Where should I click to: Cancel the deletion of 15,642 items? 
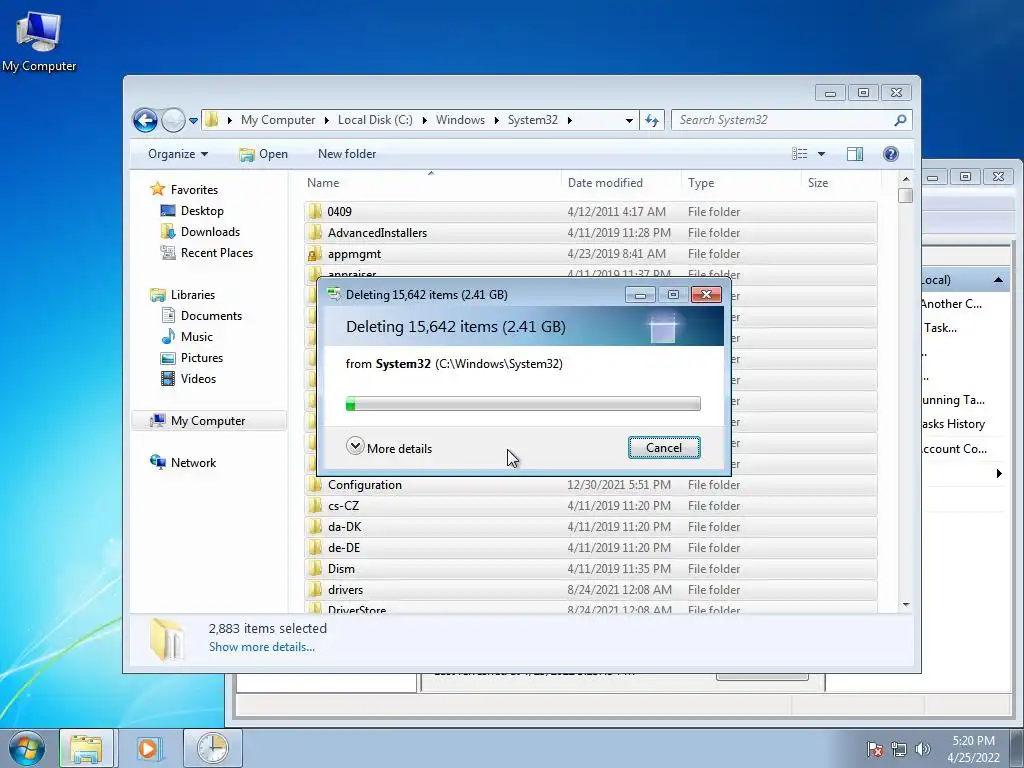click(x=664, y=448)
